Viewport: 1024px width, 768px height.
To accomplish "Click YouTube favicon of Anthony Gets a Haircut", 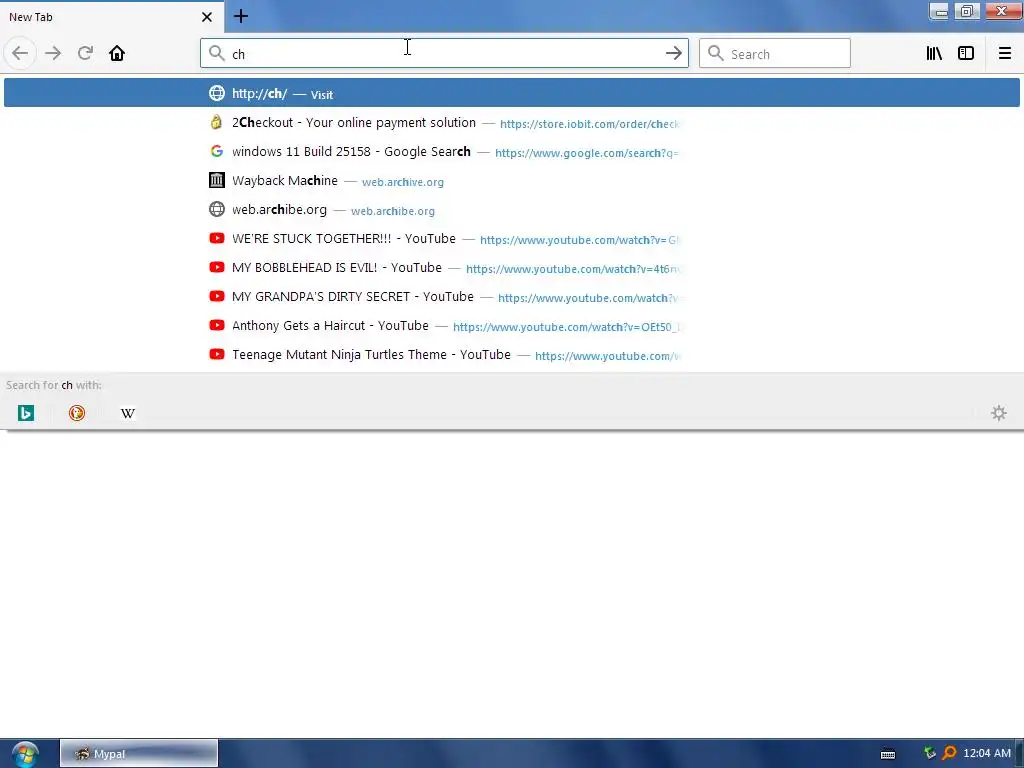I will click(217, 325).
